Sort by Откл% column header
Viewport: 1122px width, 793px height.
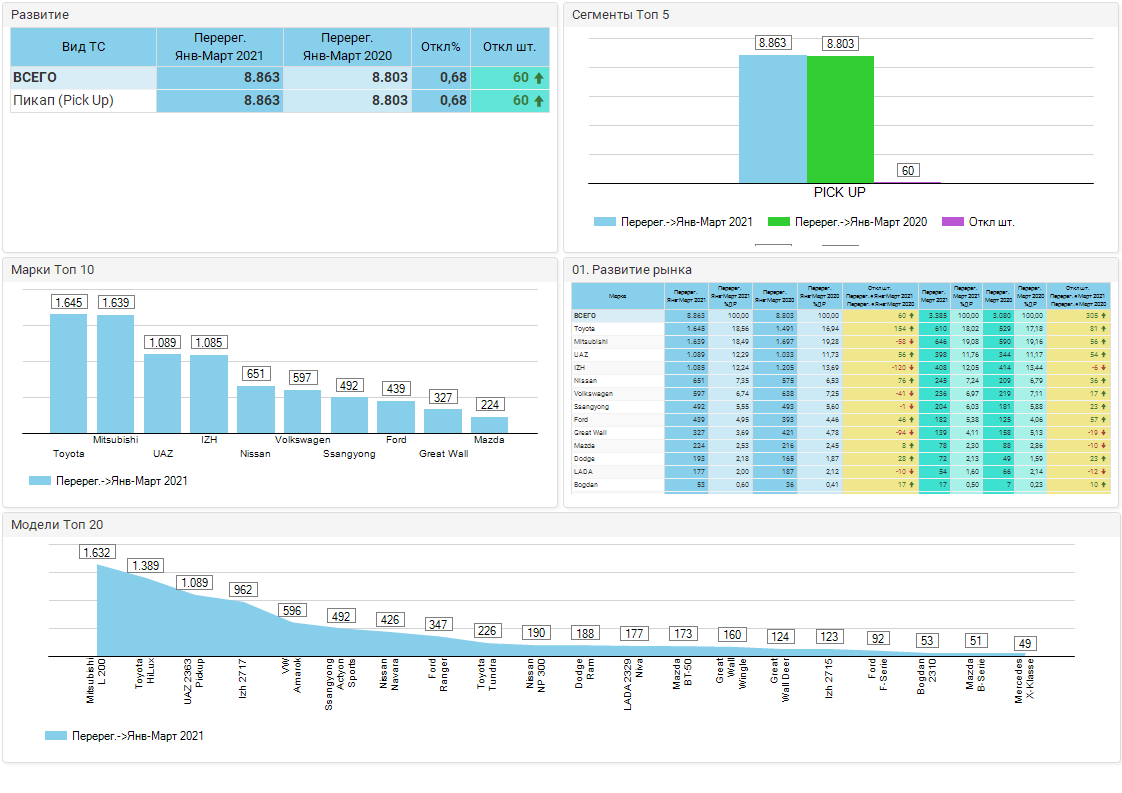coord(440,47)
